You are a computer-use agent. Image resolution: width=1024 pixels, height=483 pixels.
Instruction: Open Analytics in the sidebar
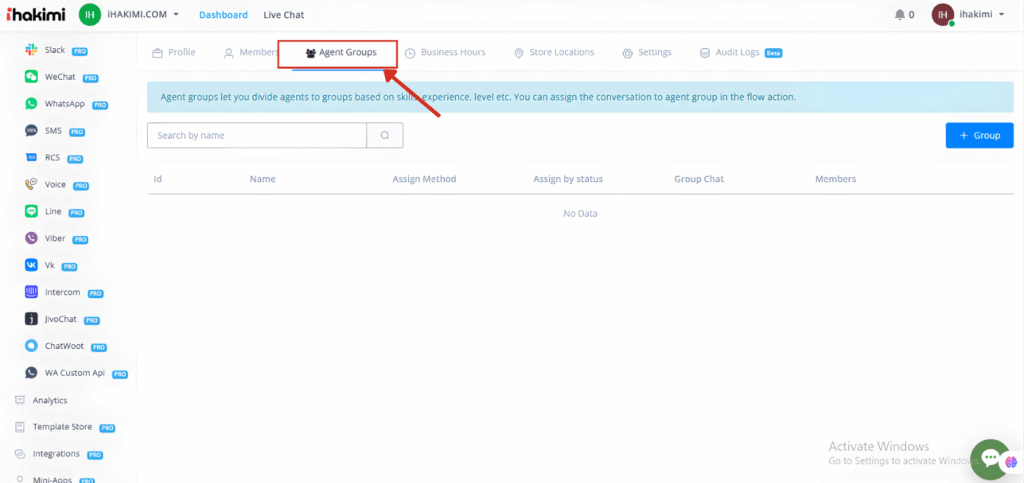click(x=50, y=400)
